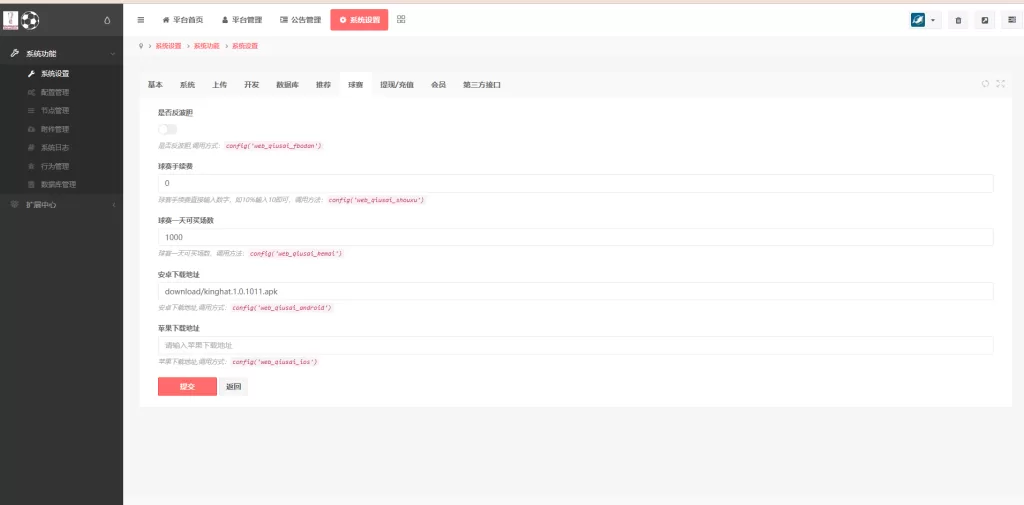
Task: Click the 安卓下载地址 input field
Action: coord(575,291)
